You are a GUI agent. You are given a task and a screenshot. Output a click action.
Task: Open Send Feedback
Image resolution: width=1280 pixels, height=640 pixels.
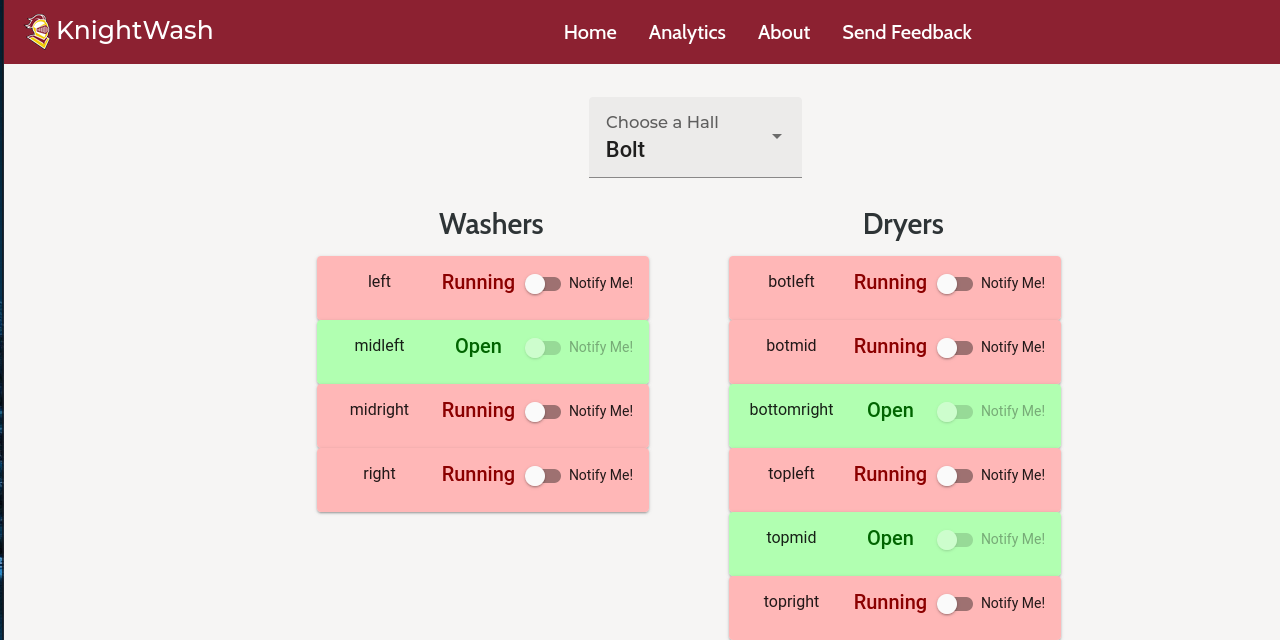click(907, 32)
